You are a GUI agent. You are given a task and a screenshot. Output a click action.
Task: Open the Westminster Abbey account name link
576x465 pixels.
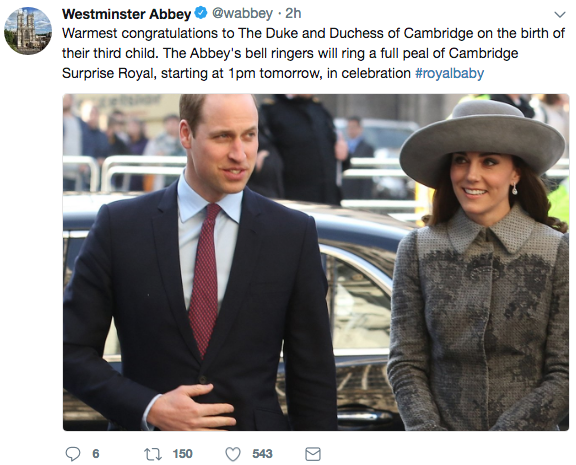[x=126, y=14]
